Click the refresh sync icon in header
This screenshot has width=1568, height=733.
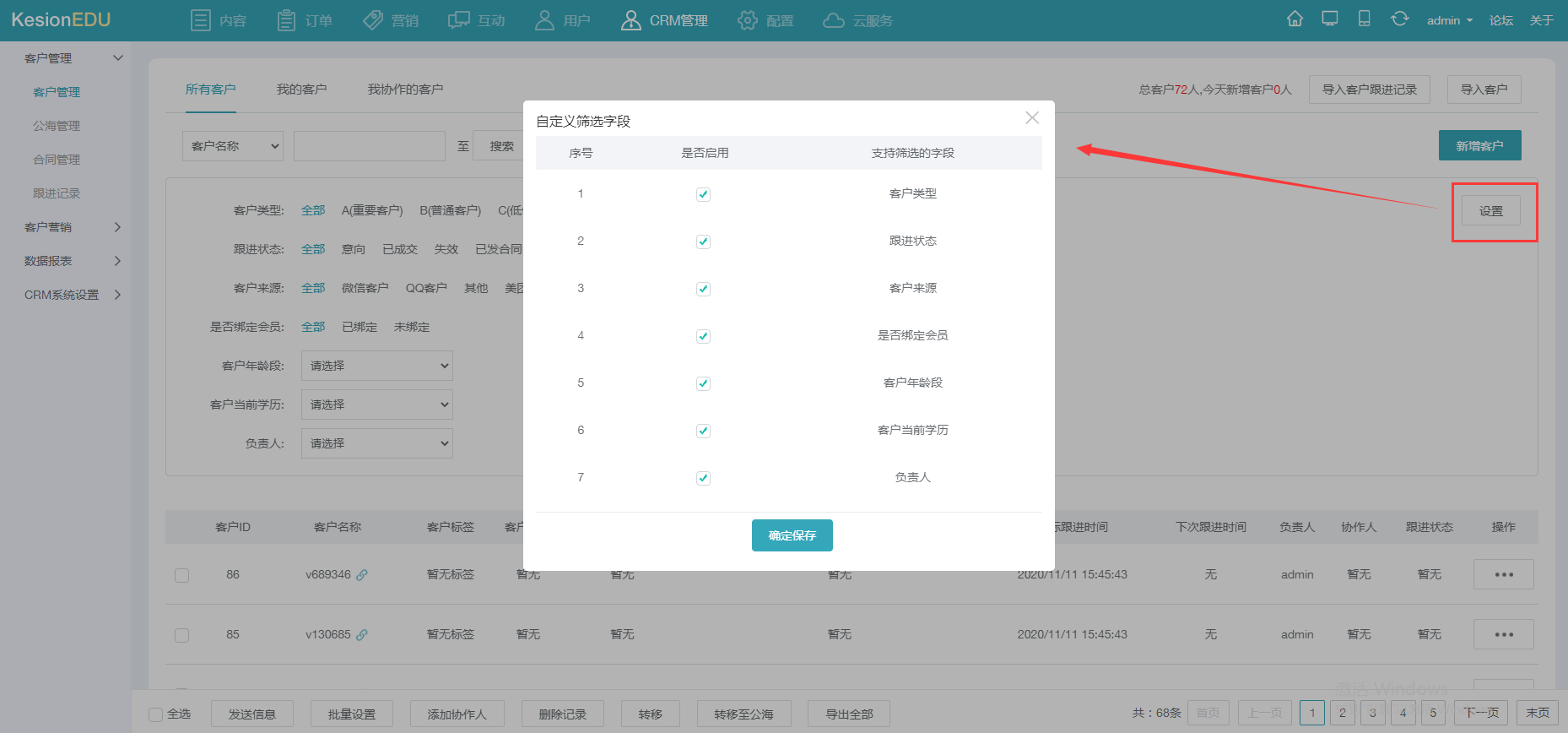point(1400,19)
